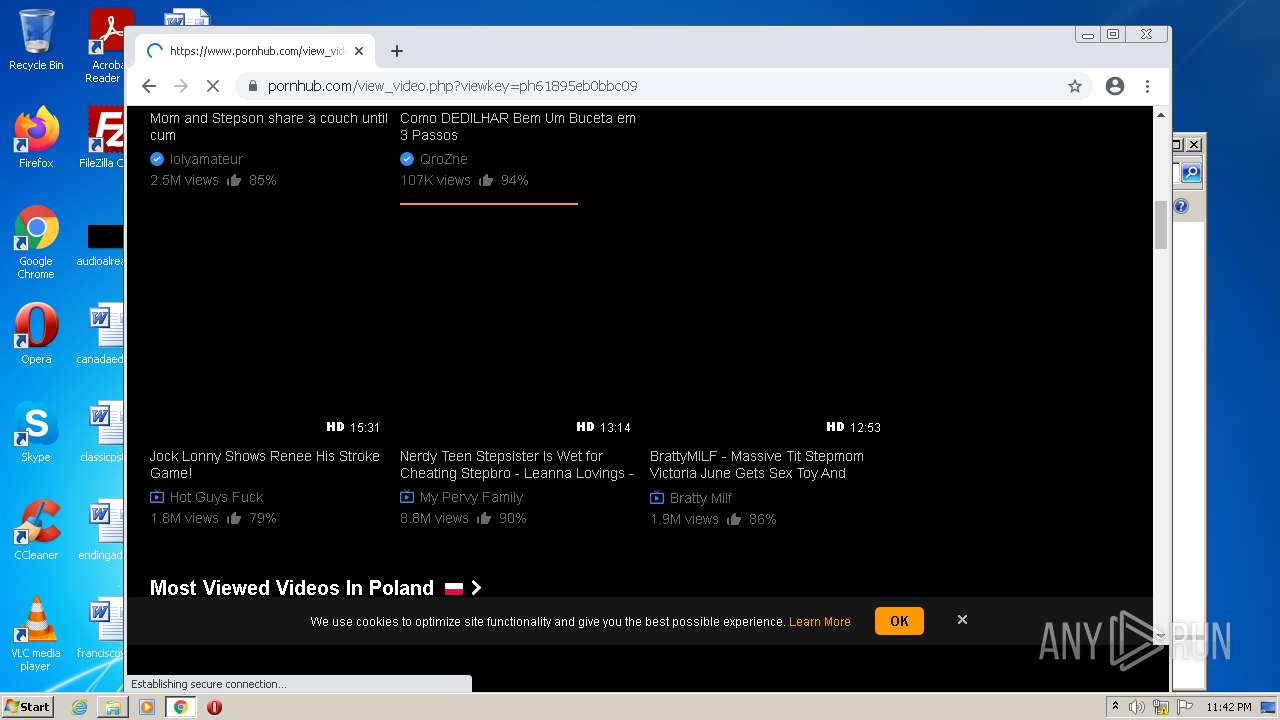Show hidden system tray icons
This screenshot has height=720, width=1280.
(1115, 707)
